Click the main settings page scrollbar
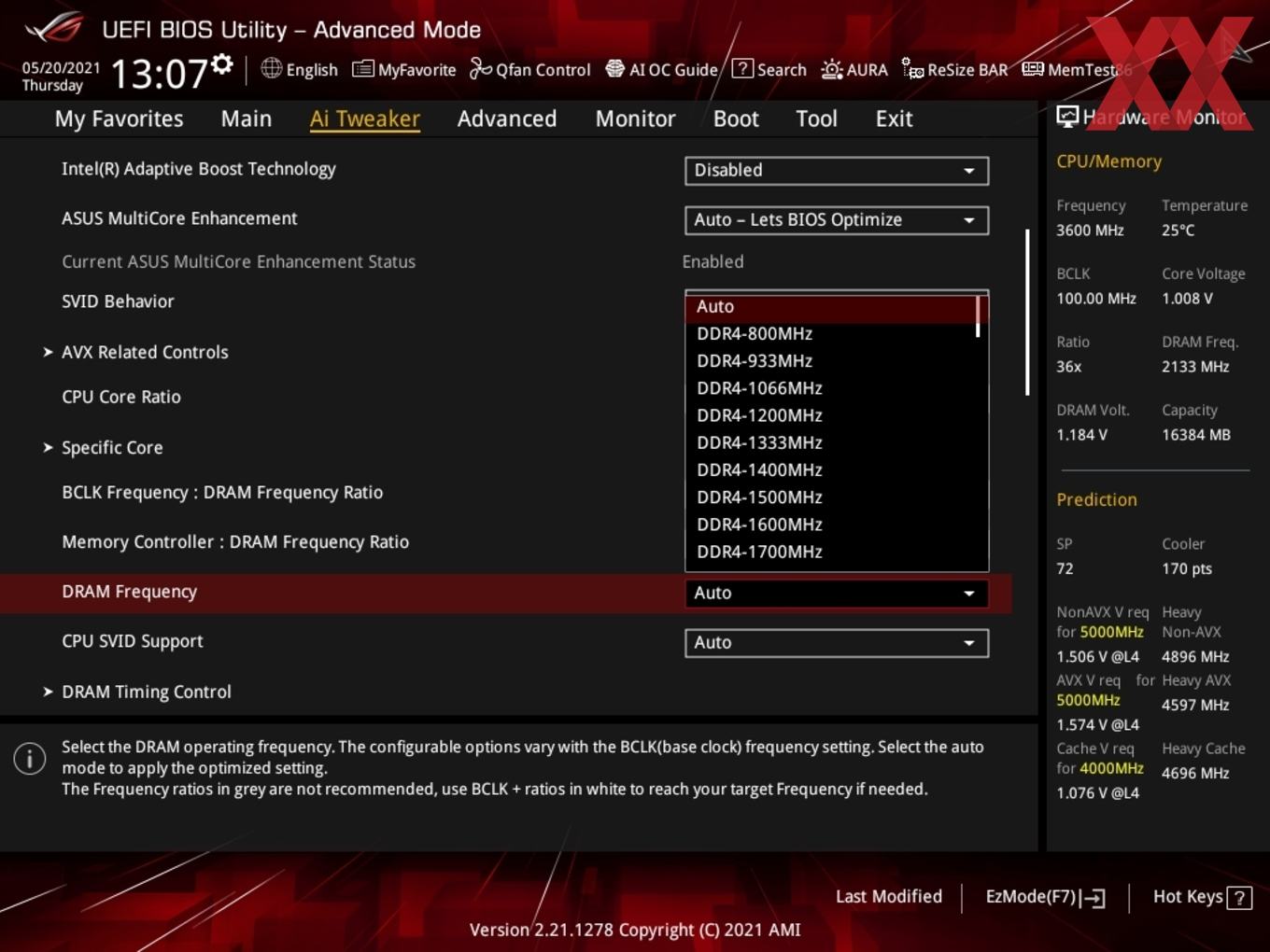Viewport: 1270px width, 952px height. [1027, 312]
